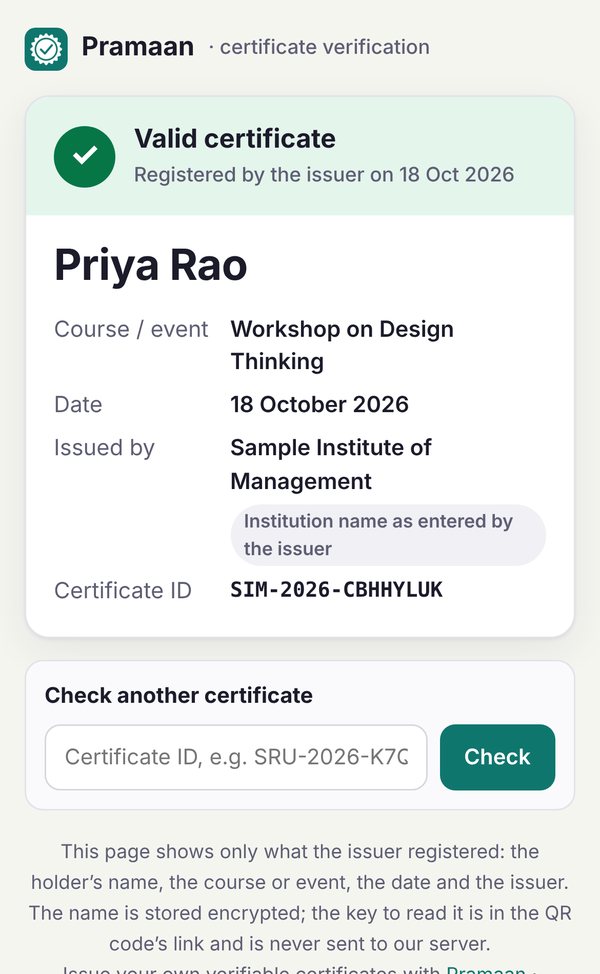Click the 'Institution name as entered by the issuer' badge
600x974 pixels.
[x=388, y=535]
